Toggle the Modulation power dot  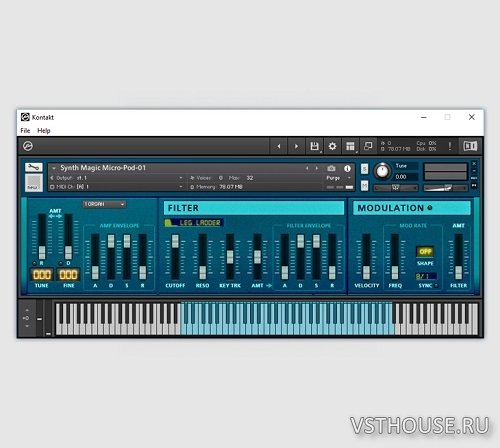pyautogui.click(x=430, y=208)
